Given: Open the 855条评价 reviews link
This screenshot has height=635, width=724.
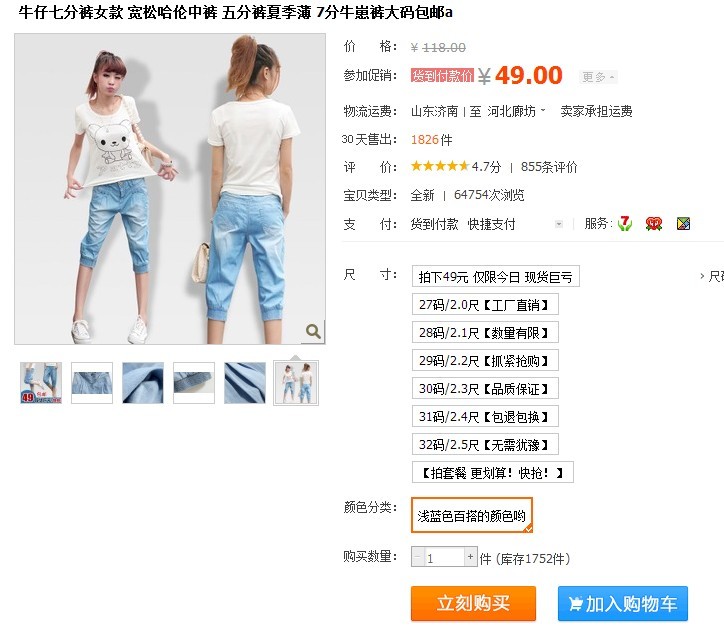Looking at the screenshot, I should pyautogui.click(x=549, y=167).
